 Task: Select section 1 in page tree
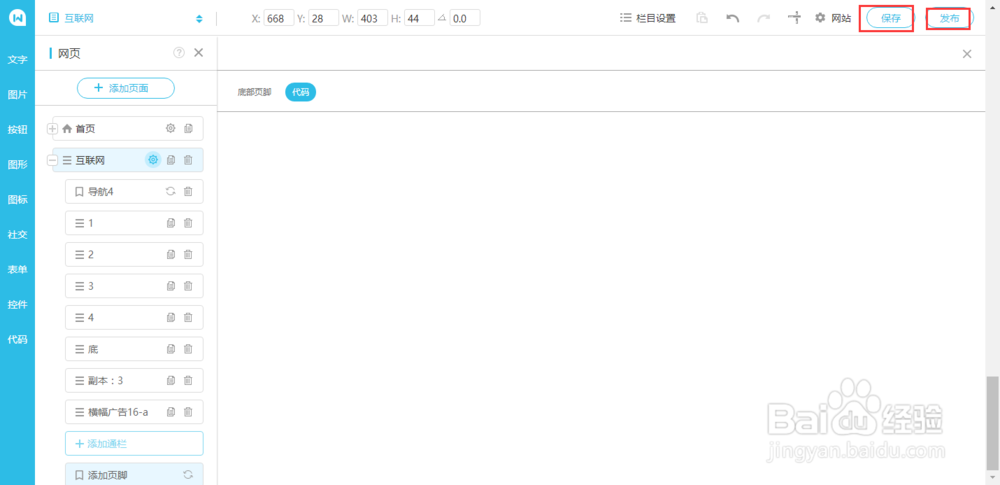(134, 223)
